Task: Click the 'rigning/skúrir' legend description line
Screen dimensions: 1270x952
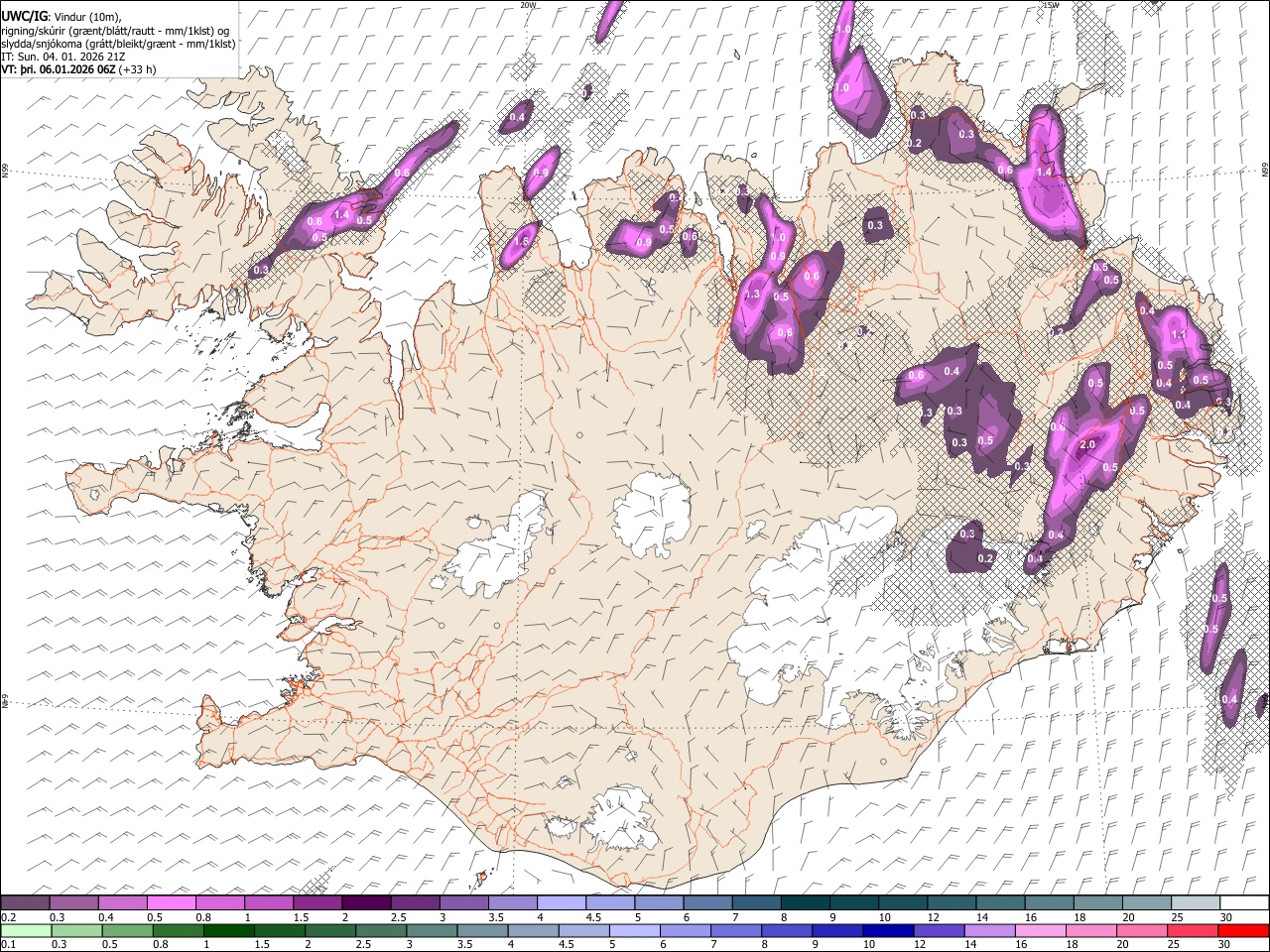Action: [x=115, y=31]
